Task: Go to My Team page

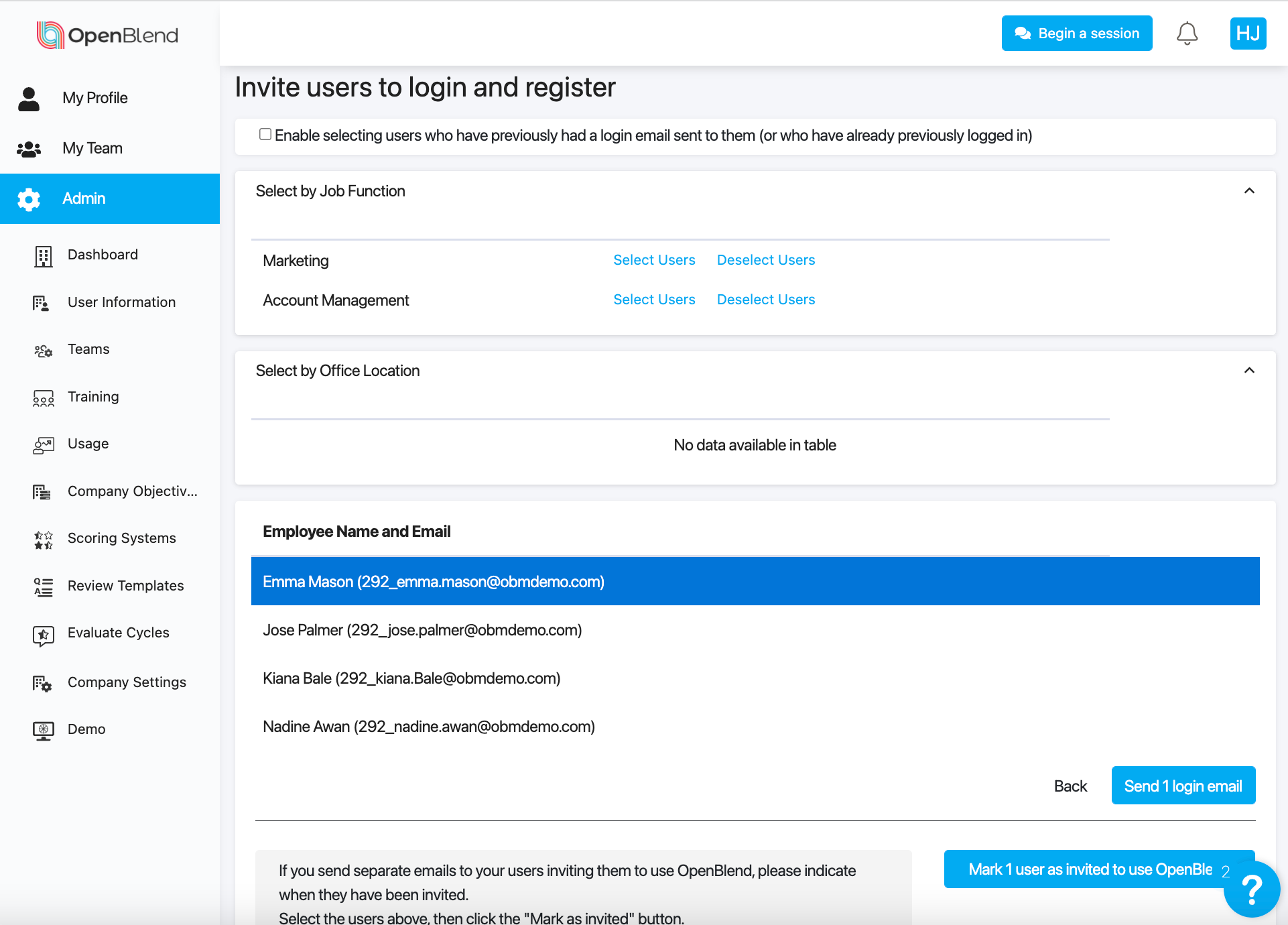Action: [x=92, y=148]
